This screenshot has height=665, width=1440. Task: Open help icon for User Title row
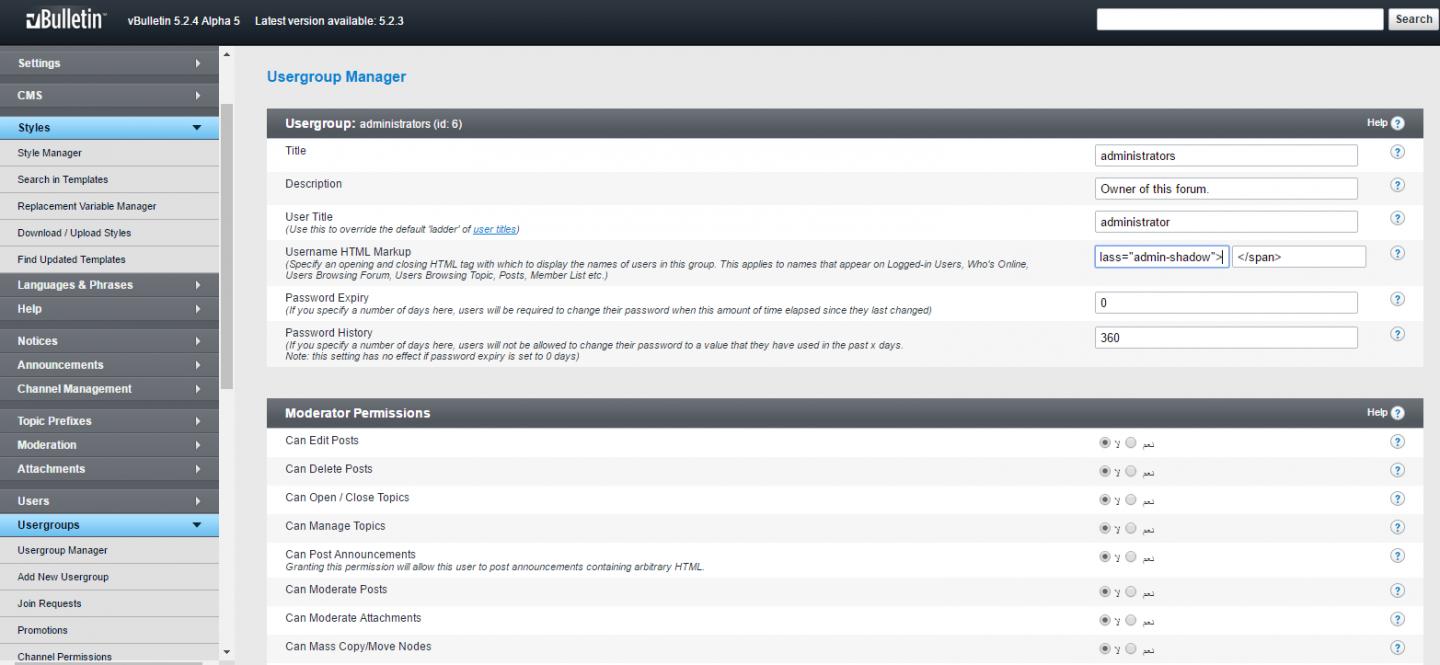1398,218
